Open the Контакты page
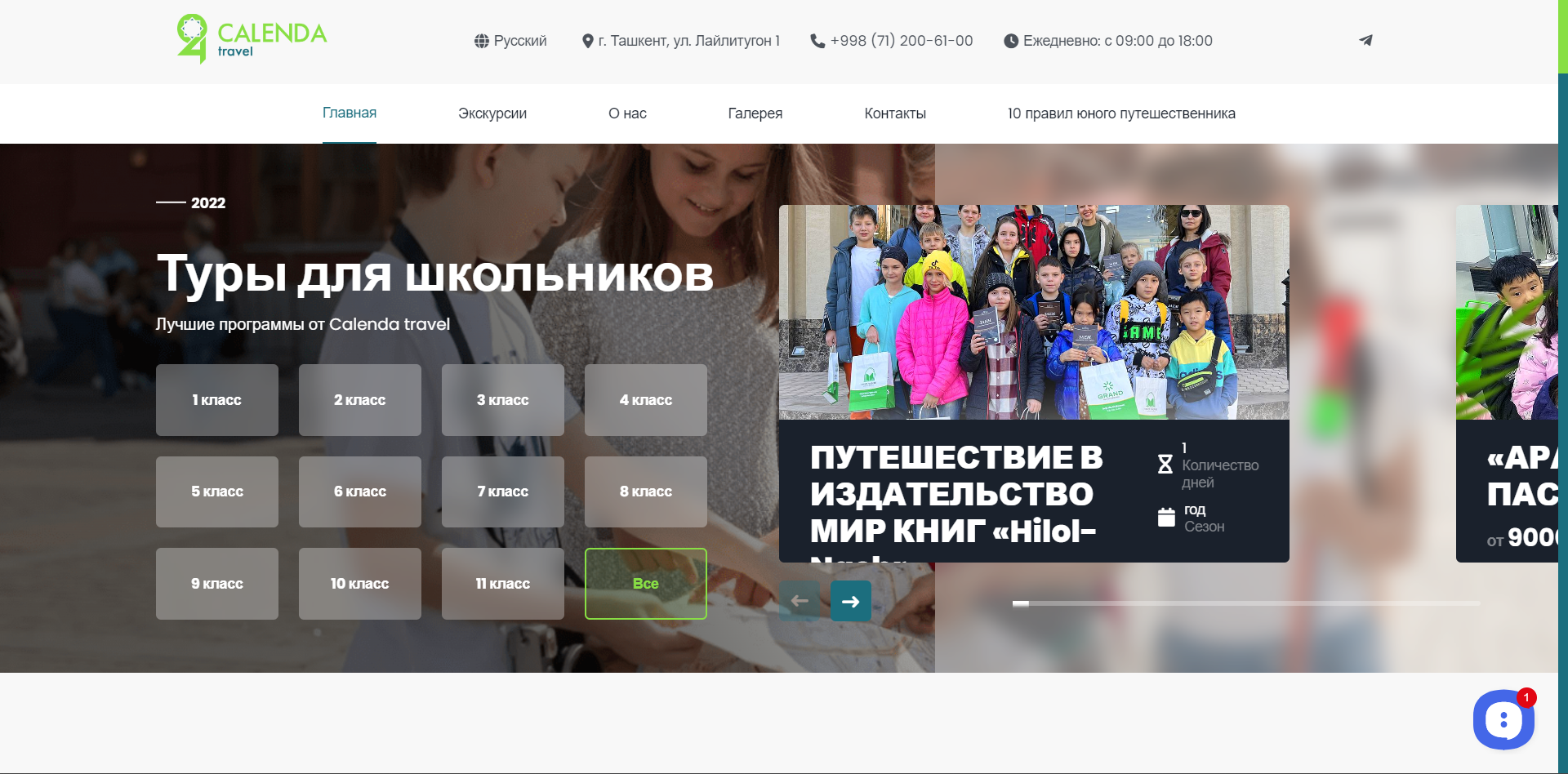Screen dimensions: 1568x774 click(894, 113)
